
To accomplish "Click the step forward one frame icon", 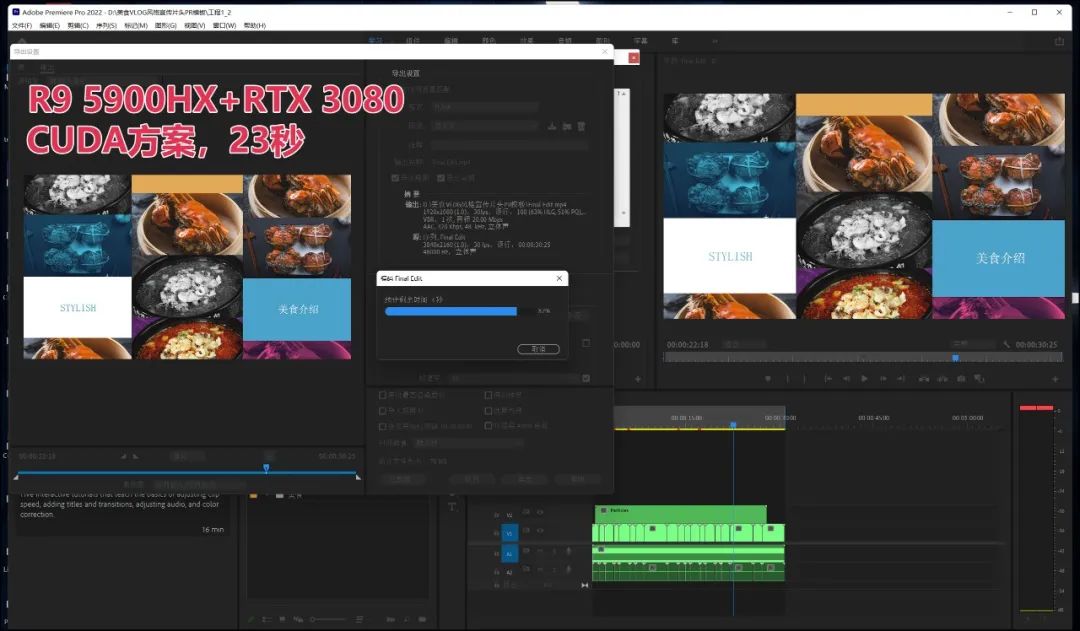I will 884,379.
